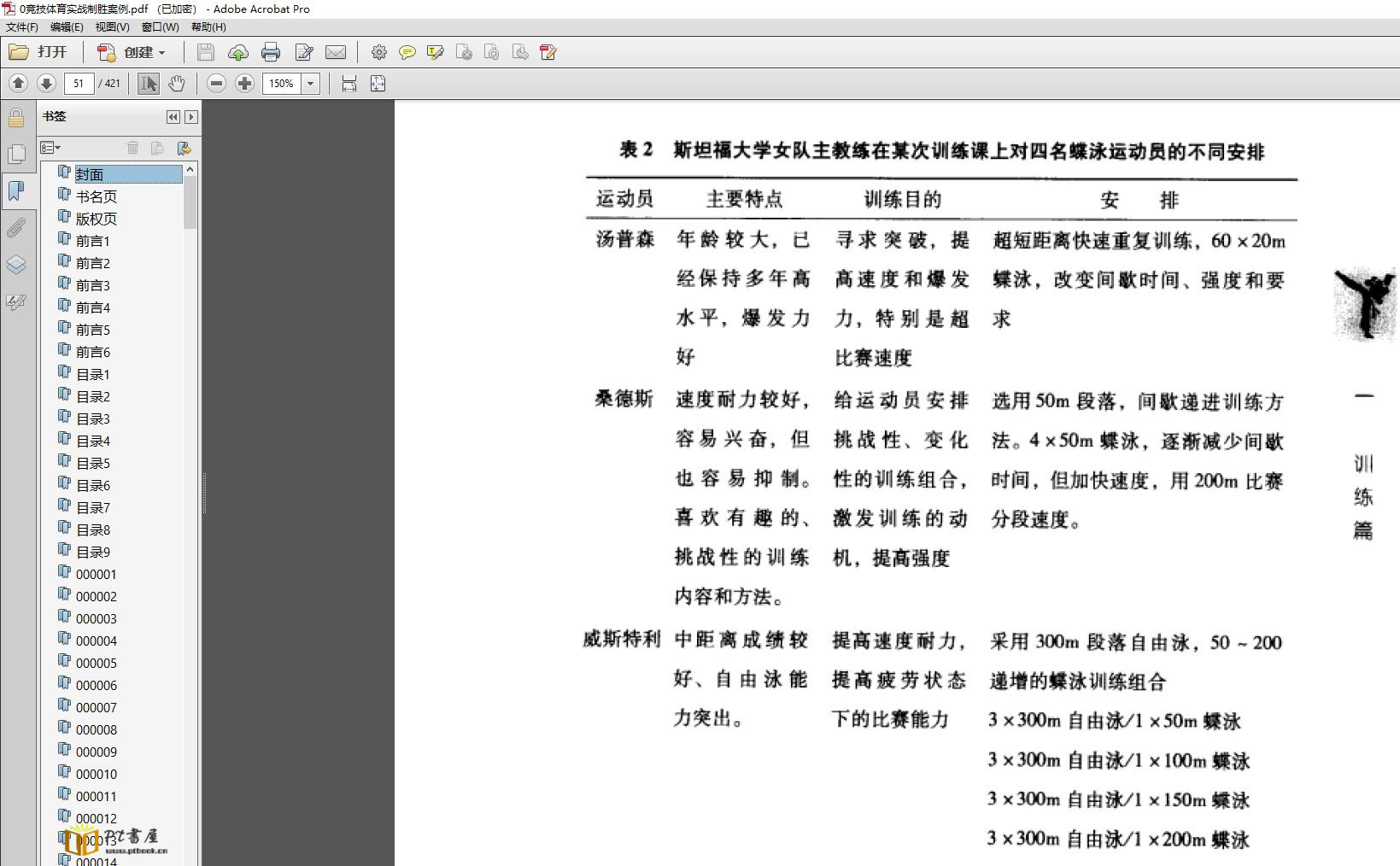
Task: Click the 打开 button
Action: tap(38, 53)
